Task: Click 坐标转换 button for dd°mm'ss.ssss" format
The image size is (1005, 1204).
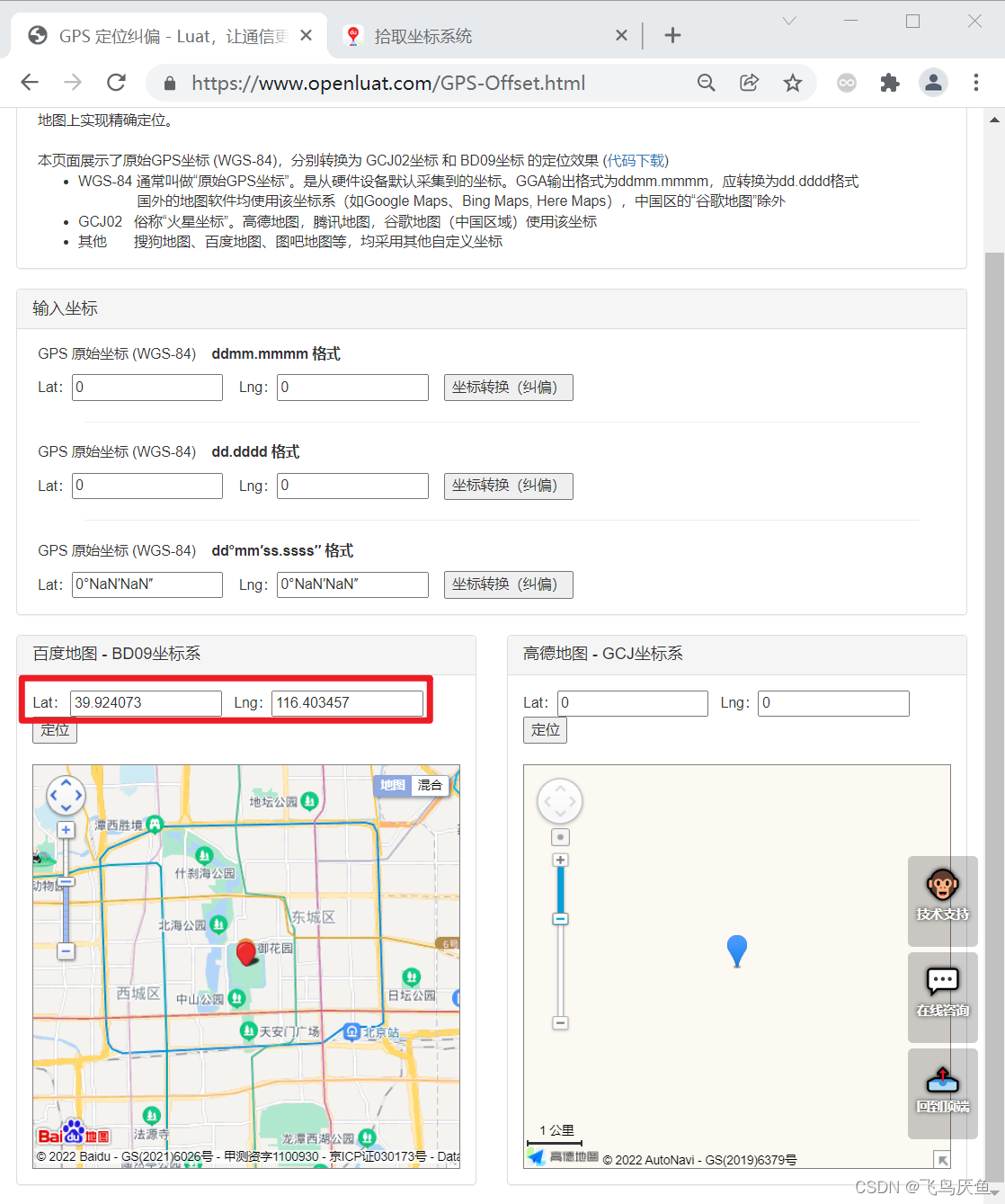Action: [509, 584]
